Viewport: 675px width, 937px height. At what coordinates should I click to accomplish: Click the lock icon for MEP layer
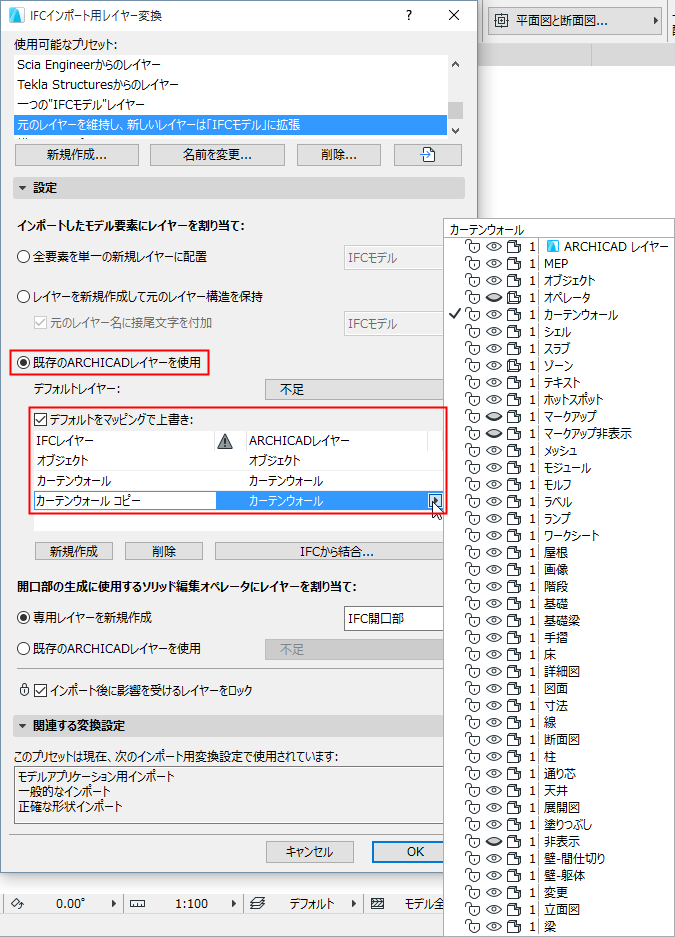point(472,264)
